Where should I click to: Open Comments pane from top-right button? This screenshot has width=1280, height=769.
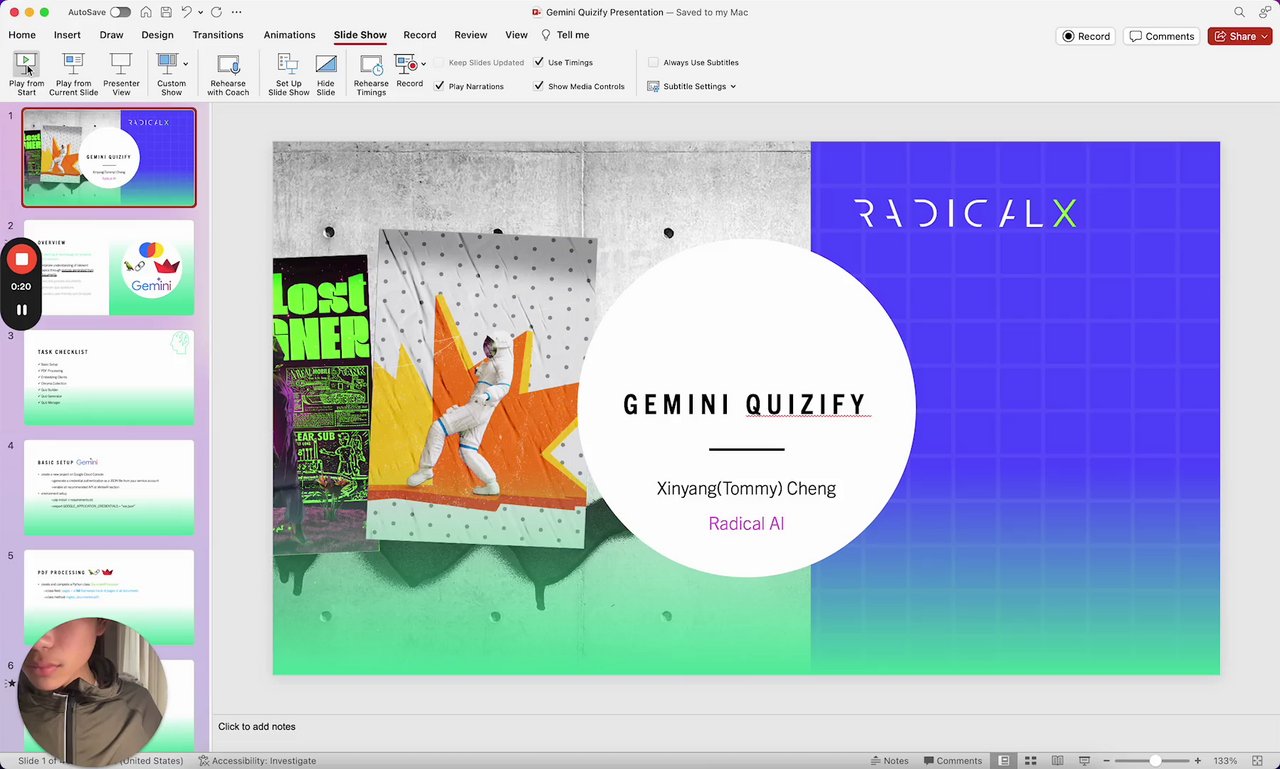(1161, 36)
